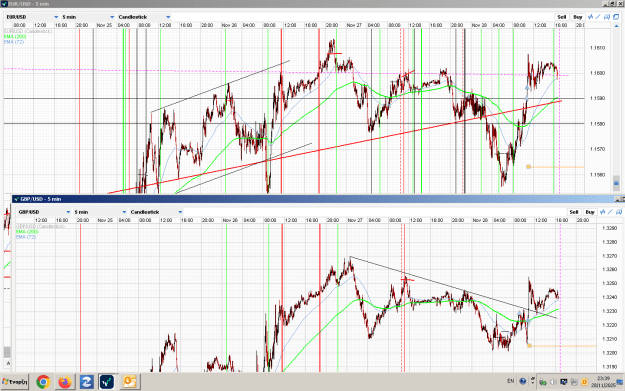This screenshot has width=625, height=391.
Task: Click EMA (72) legend label in EUR/USD chart
Action: pos(14,41)
